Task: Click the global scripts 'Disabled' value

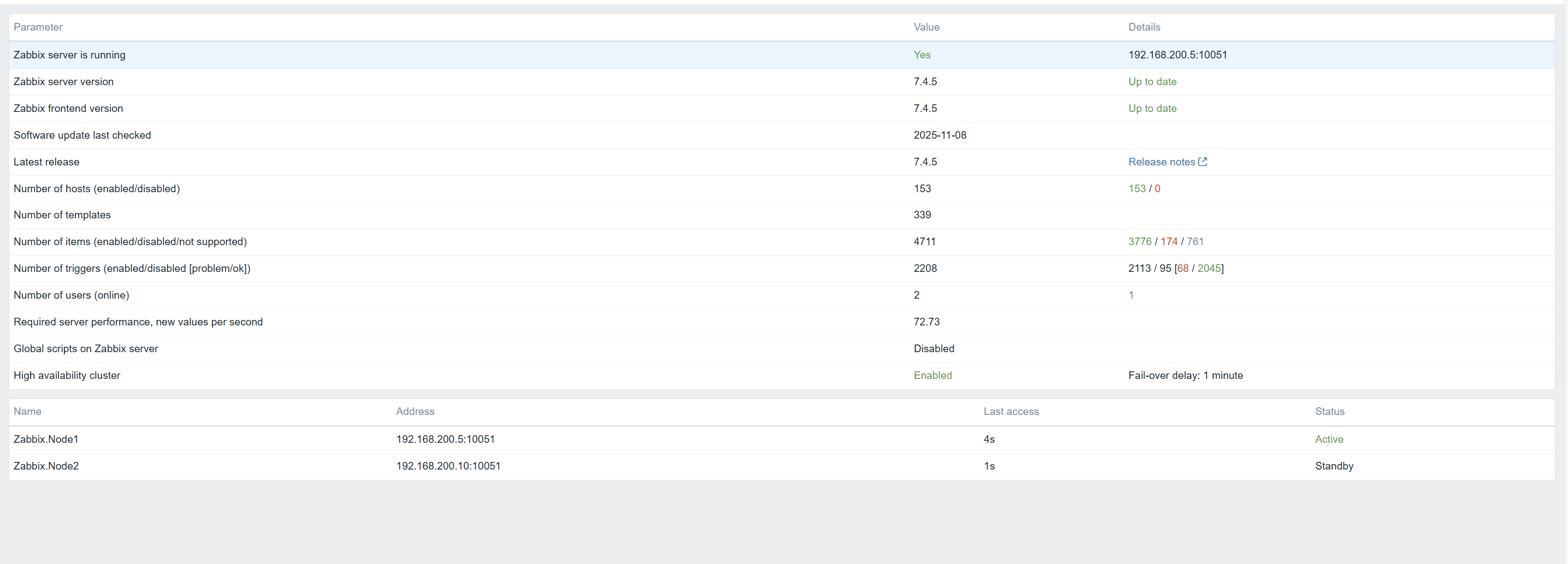Action: point(934,349)
